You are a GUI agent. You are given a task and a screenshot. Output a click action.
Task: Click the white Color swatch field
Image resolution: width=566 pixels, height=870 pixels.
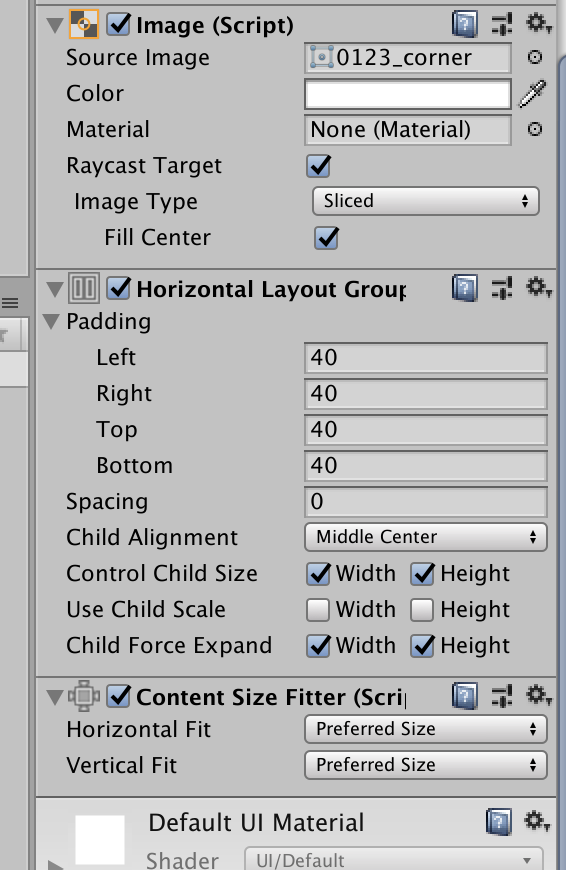tap(407, 94)
